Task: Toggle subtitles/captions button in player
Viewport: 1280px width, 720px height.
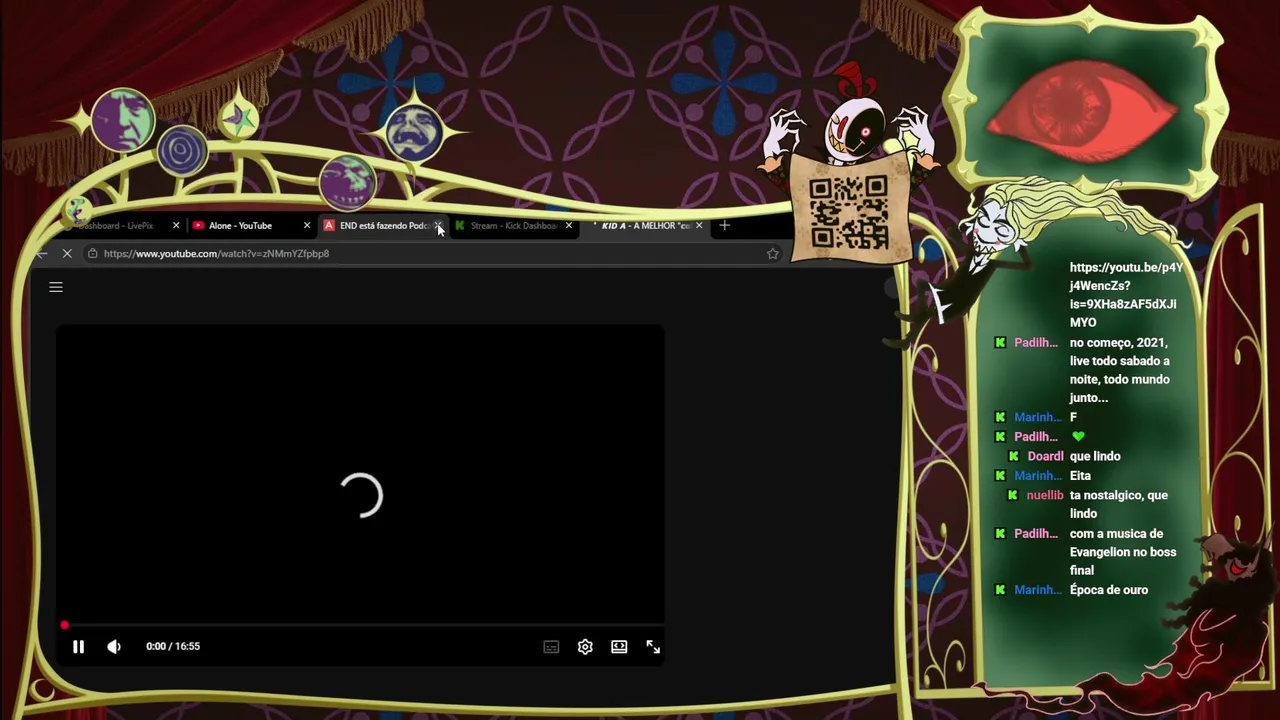Action: point(551,647)
